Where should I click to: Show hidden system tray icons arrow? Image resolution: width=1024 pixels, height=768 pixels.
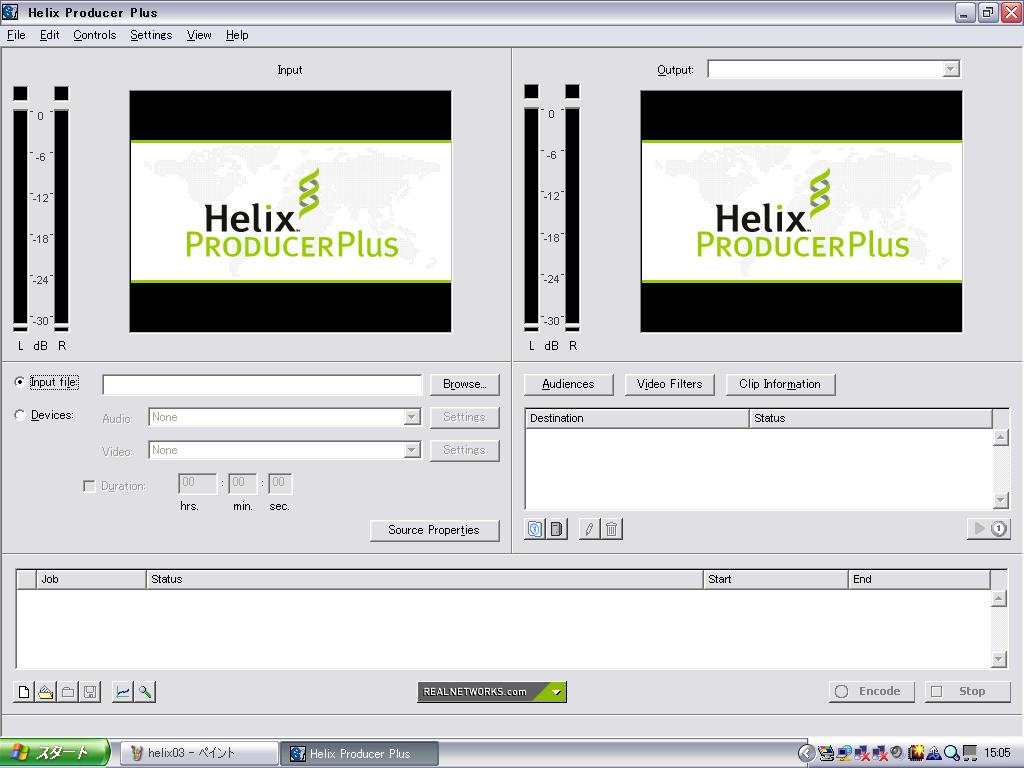[x=807, y=754]
